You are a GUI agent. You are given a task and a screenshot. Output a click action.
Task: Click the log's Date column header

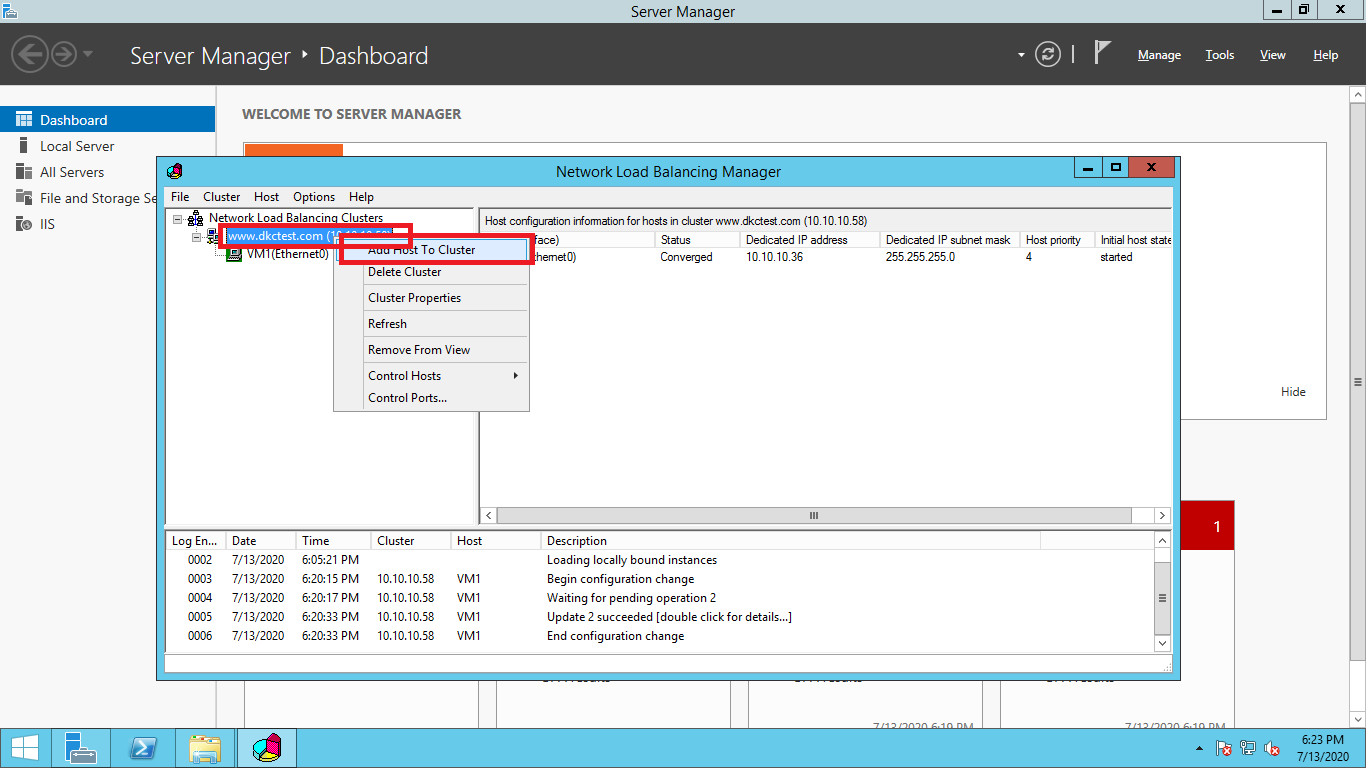(261, 541)
